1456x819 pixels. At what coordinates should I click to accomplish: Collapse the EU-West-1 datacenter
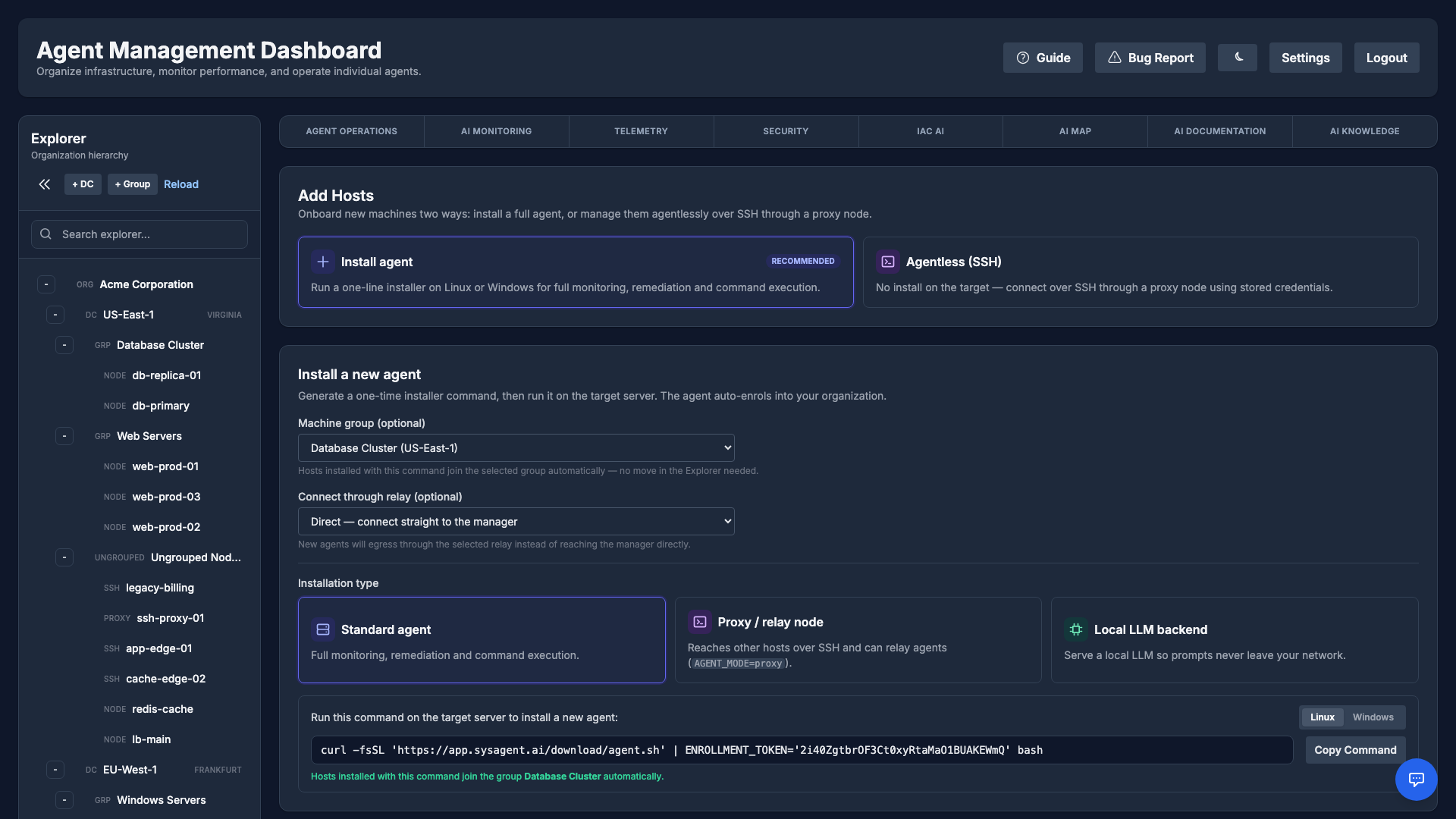[55, 770]
